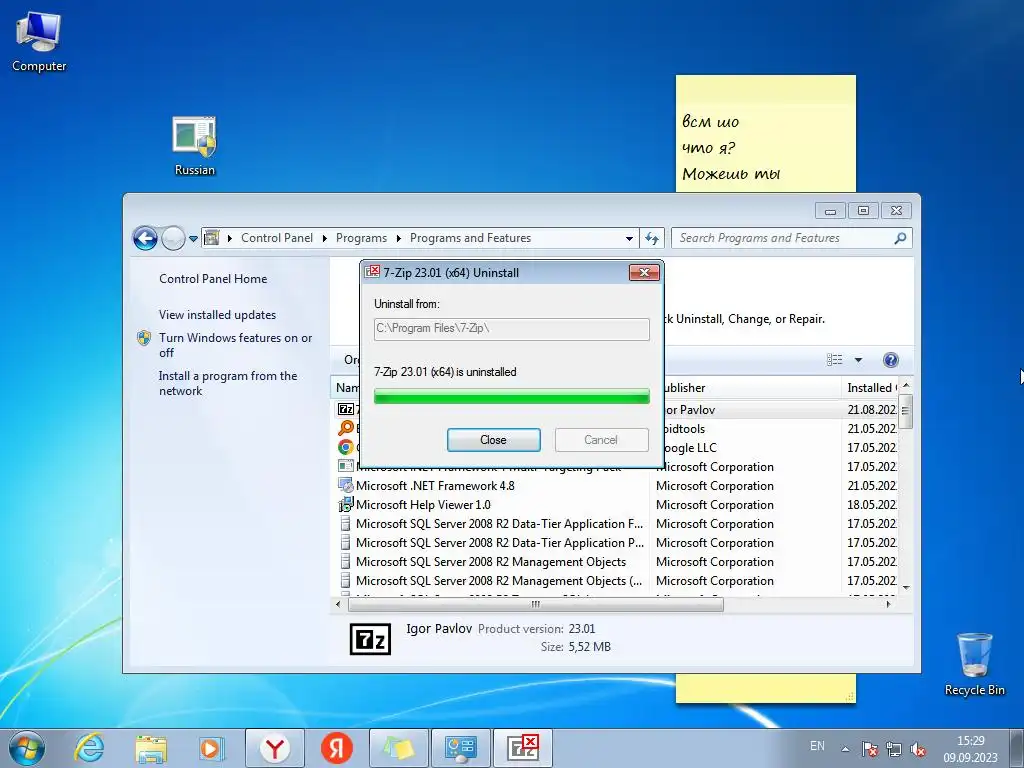Open Sticky Notes from taskbar
The width and height of the screenshot is (1024, 768).
(x=398, y=748)
